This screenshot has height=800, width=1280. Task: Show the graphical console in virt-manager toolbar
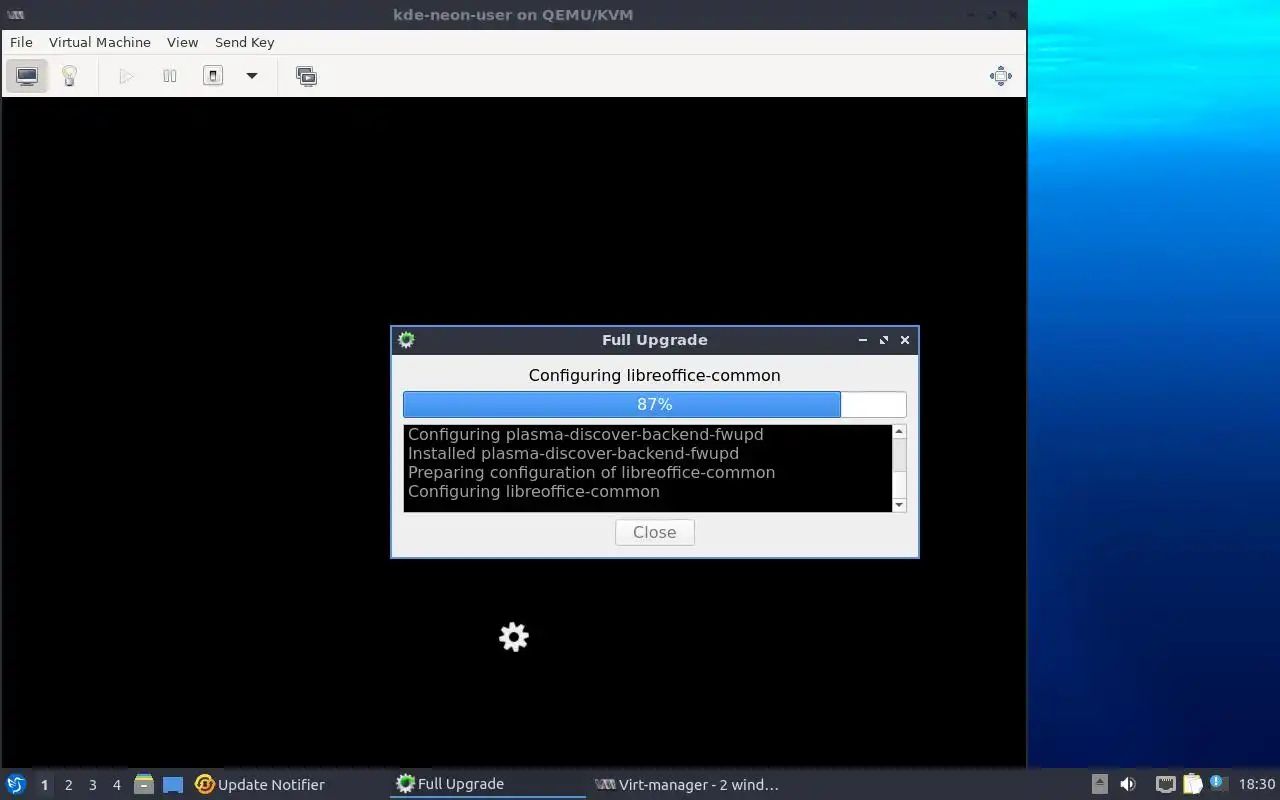pyautogui.click(x=27, y=76)
